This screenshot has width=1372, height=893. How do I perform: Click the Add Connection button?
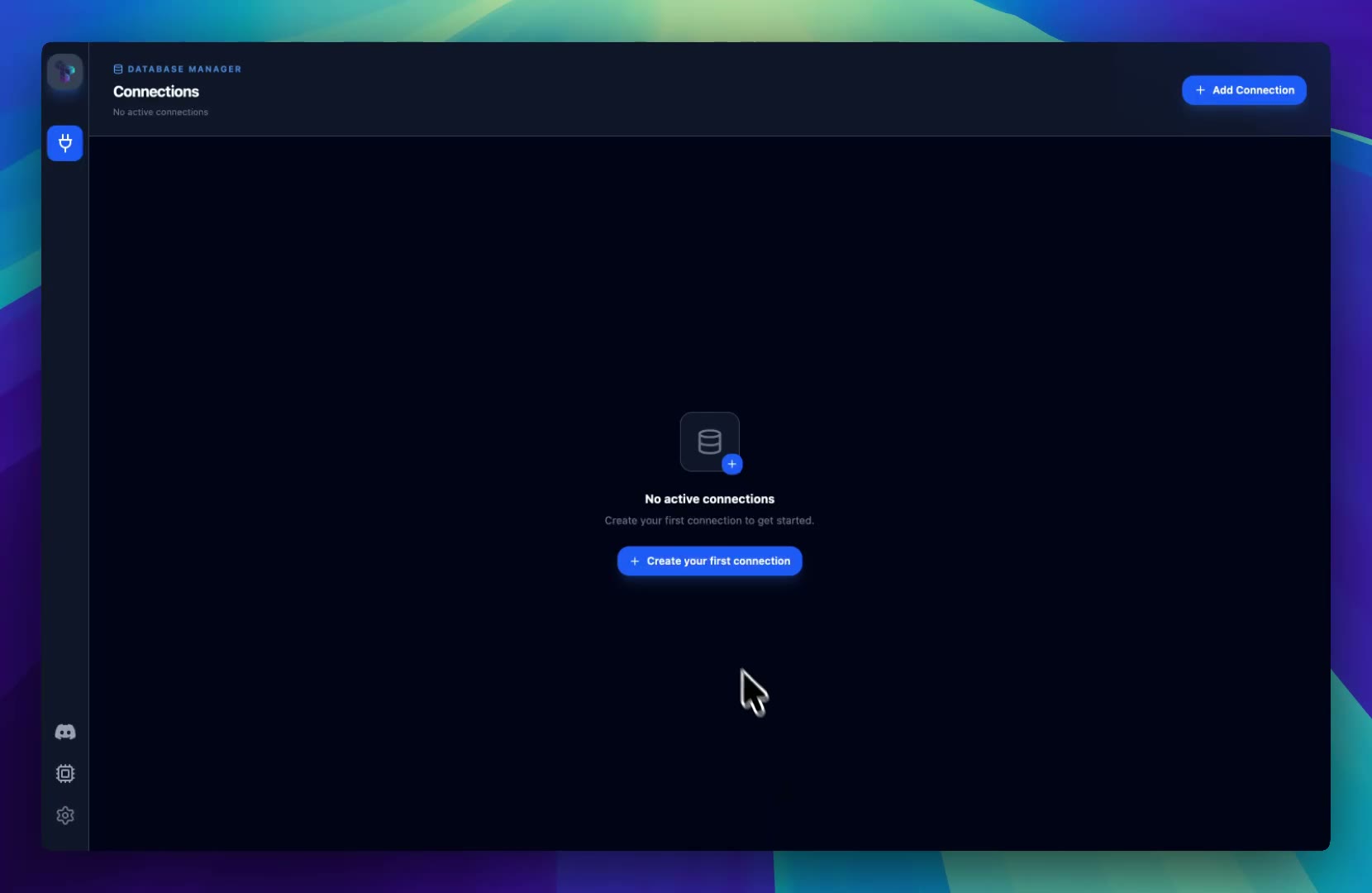click(x=1244, y=90)
